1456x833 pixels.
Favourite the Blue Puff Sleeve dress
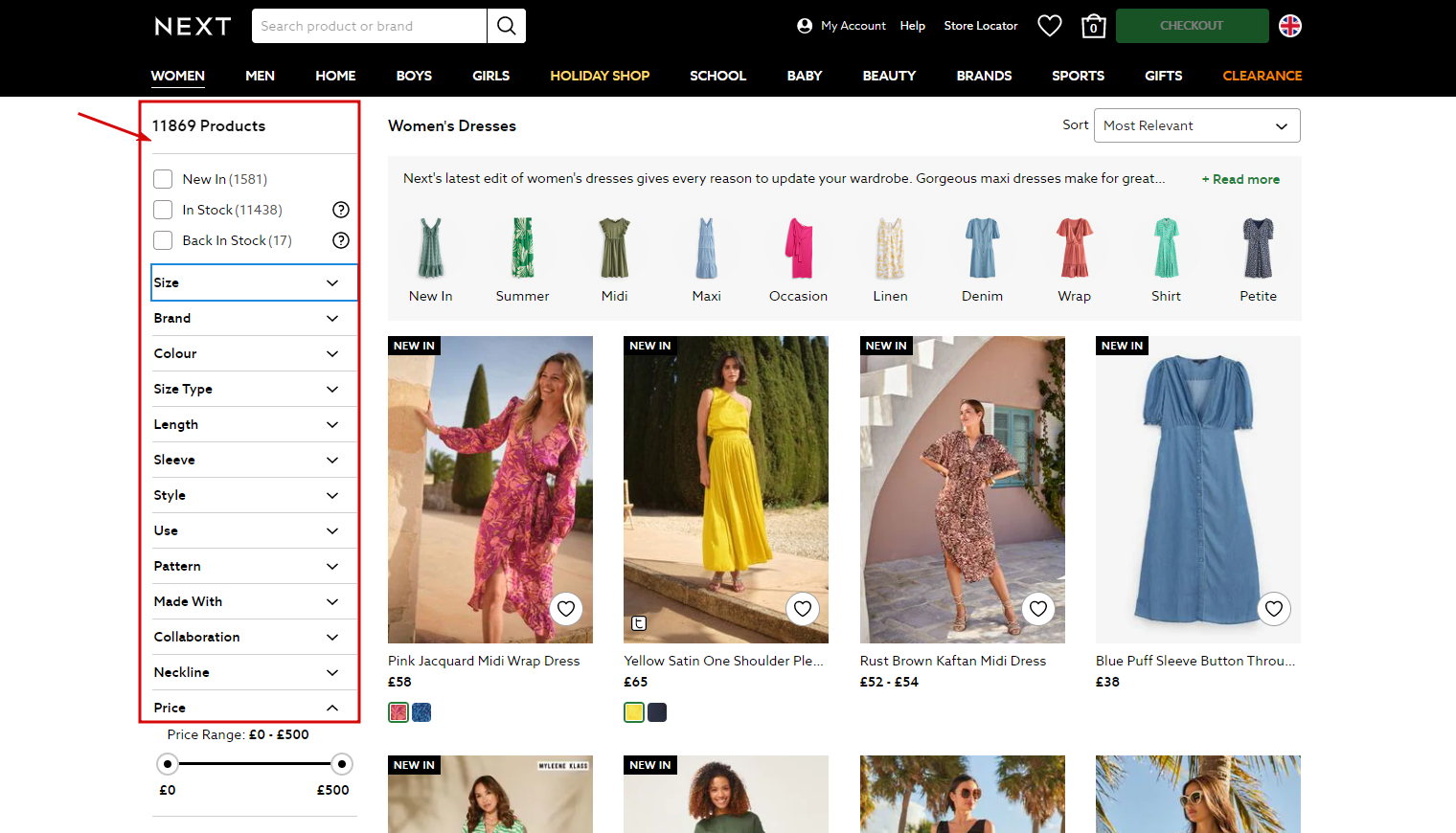1274,609
